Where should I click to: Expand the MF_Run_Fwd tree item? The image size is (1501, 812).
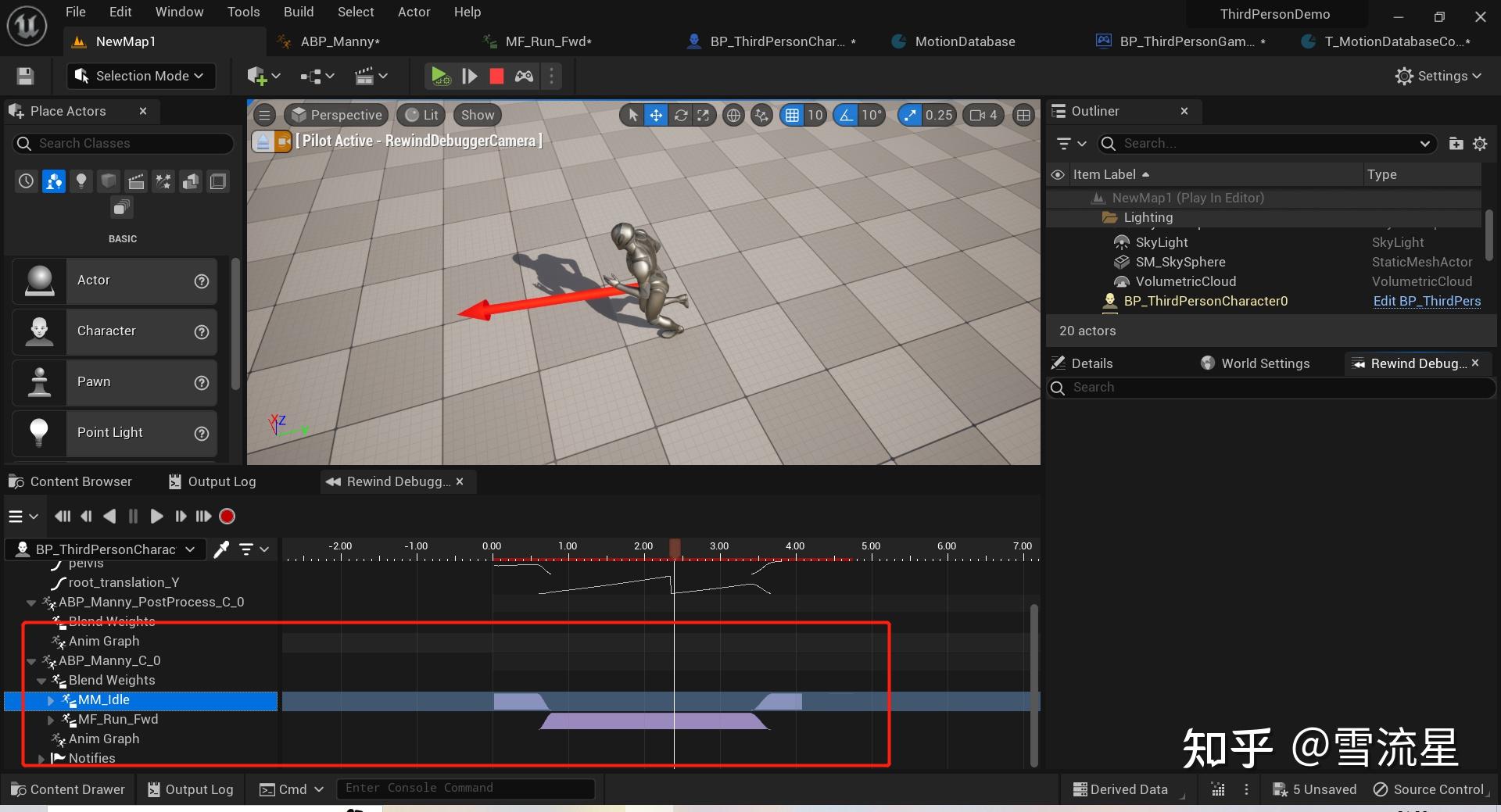click(x=51, y=720)
